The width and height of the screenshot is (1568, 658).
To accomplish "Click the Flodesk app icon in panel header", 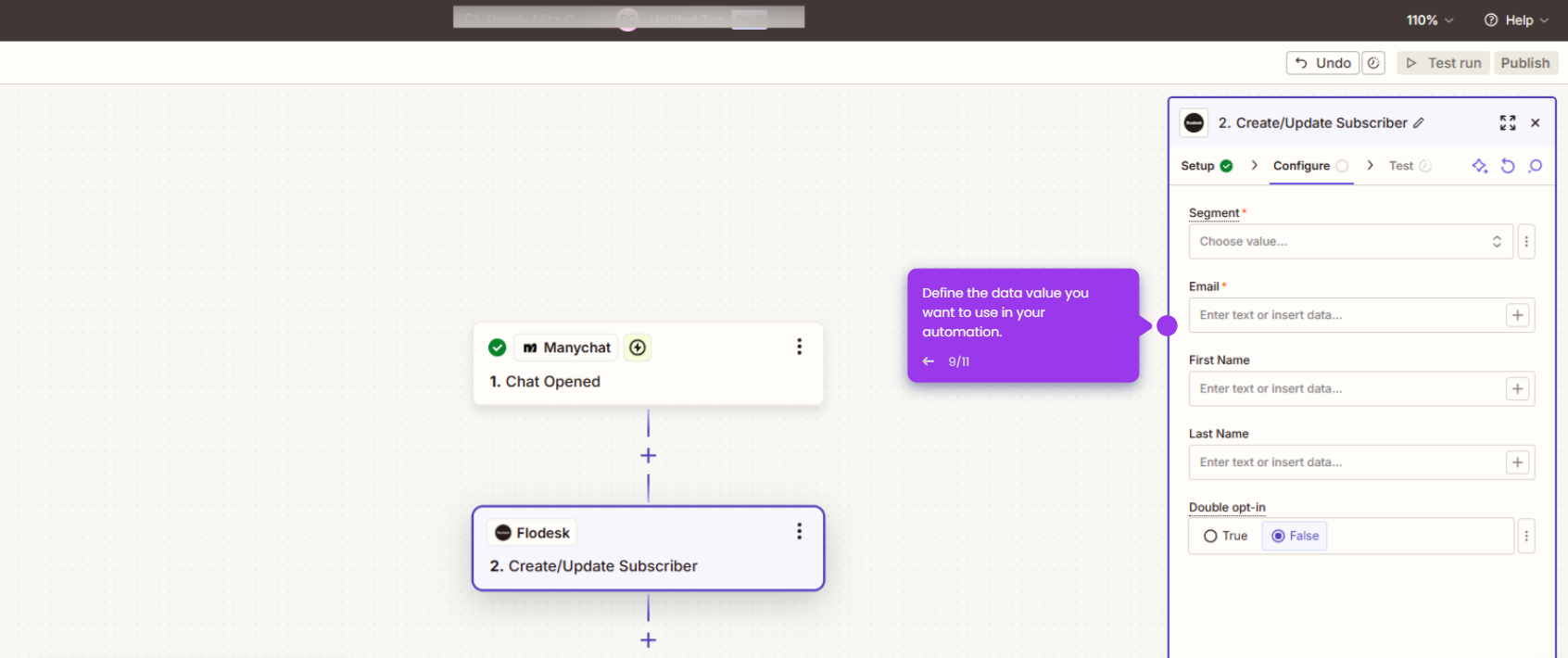I will tap(1195, 123).
